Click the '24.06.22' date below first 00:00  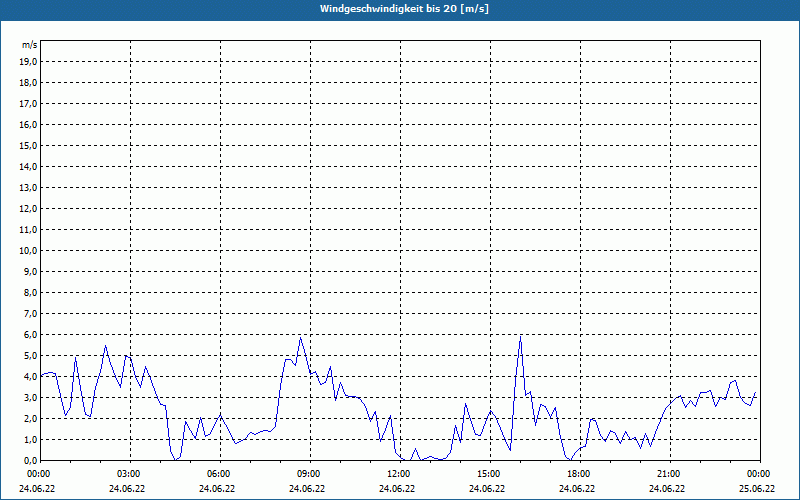pos(37,489)
